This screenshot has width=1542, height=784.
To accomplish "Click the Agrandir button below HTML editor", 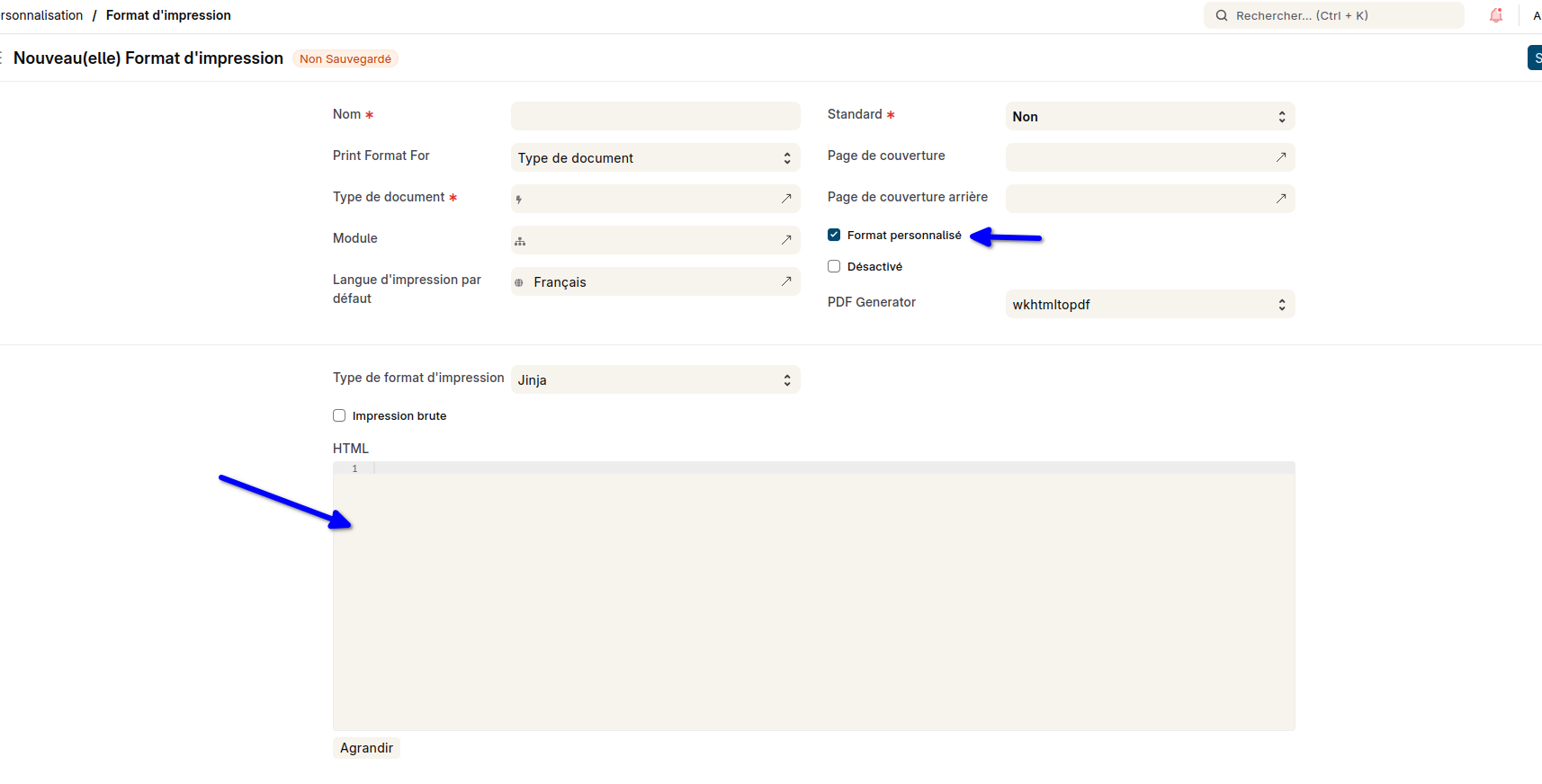I will click(366, 748).
